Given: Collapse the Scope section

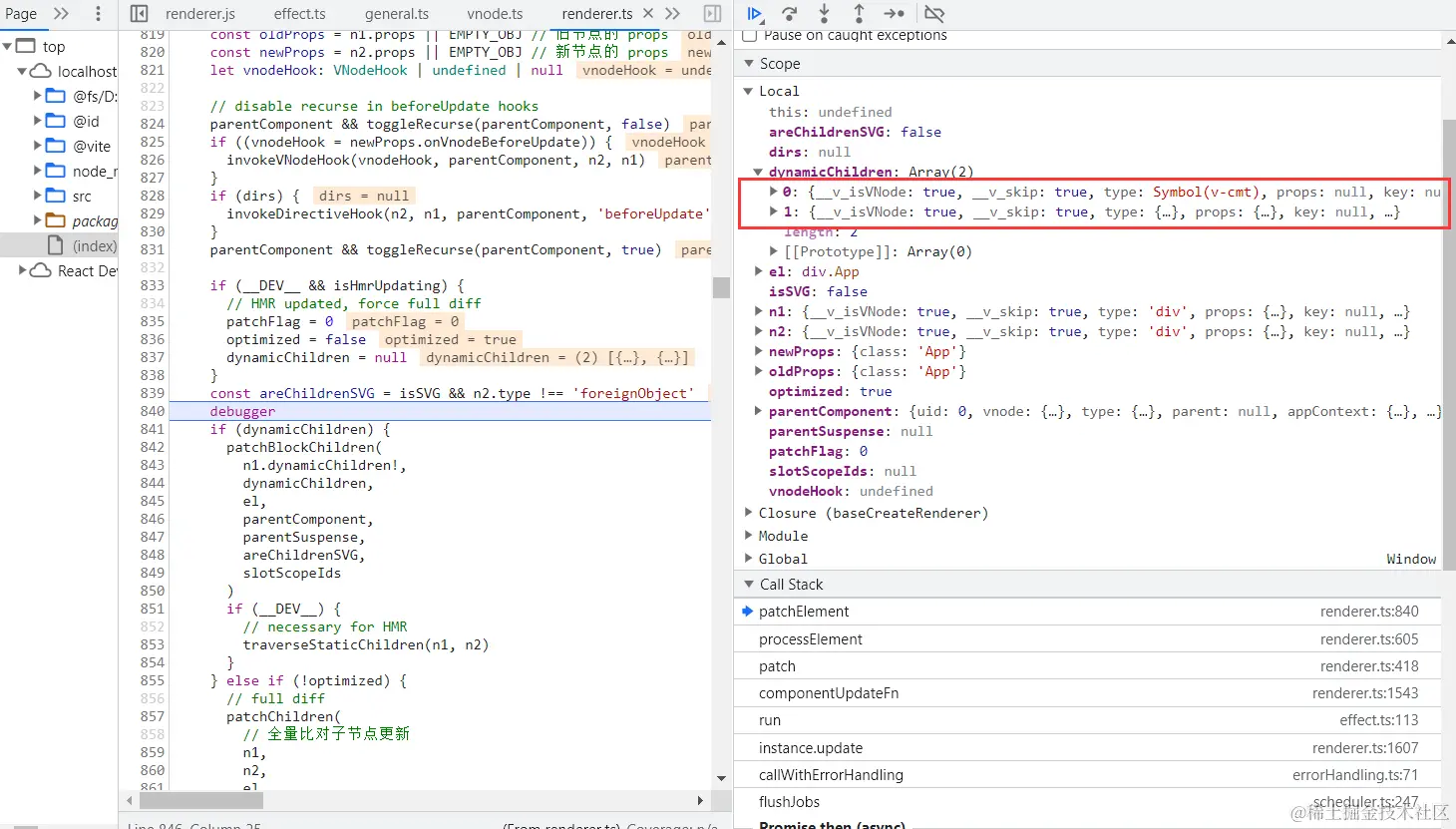Looking at the screenshot, I should [x=749, y=64].
